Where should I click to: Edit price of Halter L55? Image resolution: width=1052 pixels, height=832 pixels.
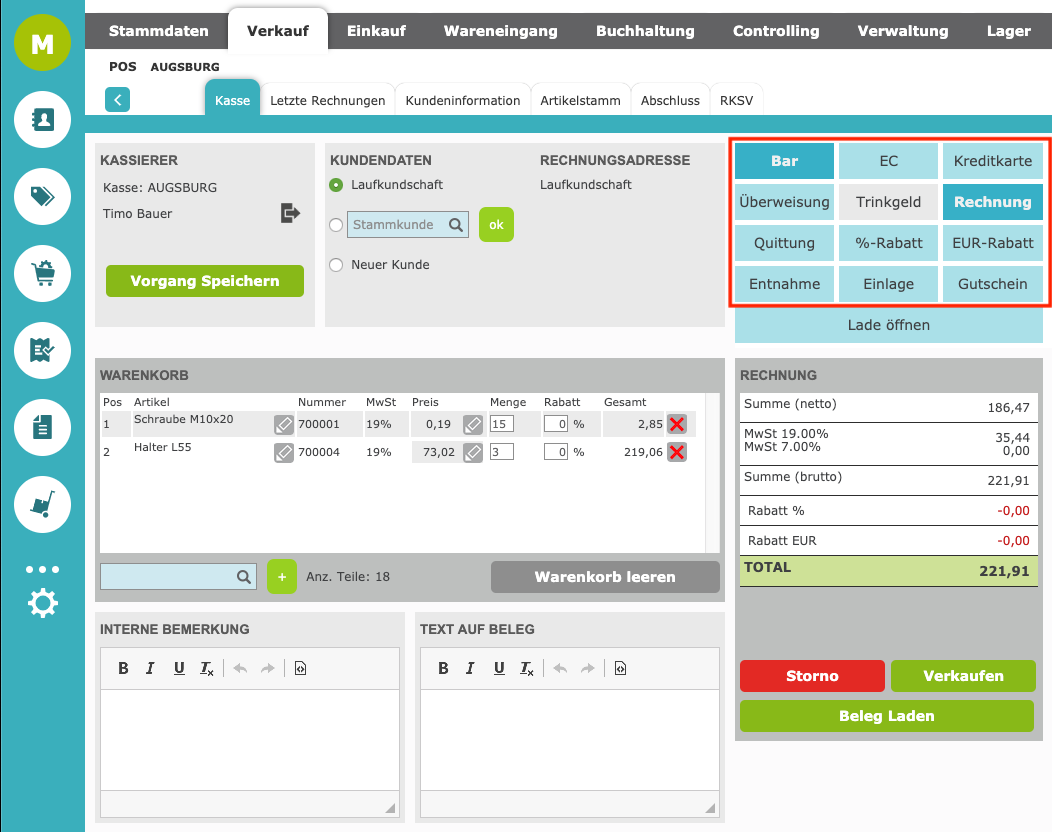[473, 452]
